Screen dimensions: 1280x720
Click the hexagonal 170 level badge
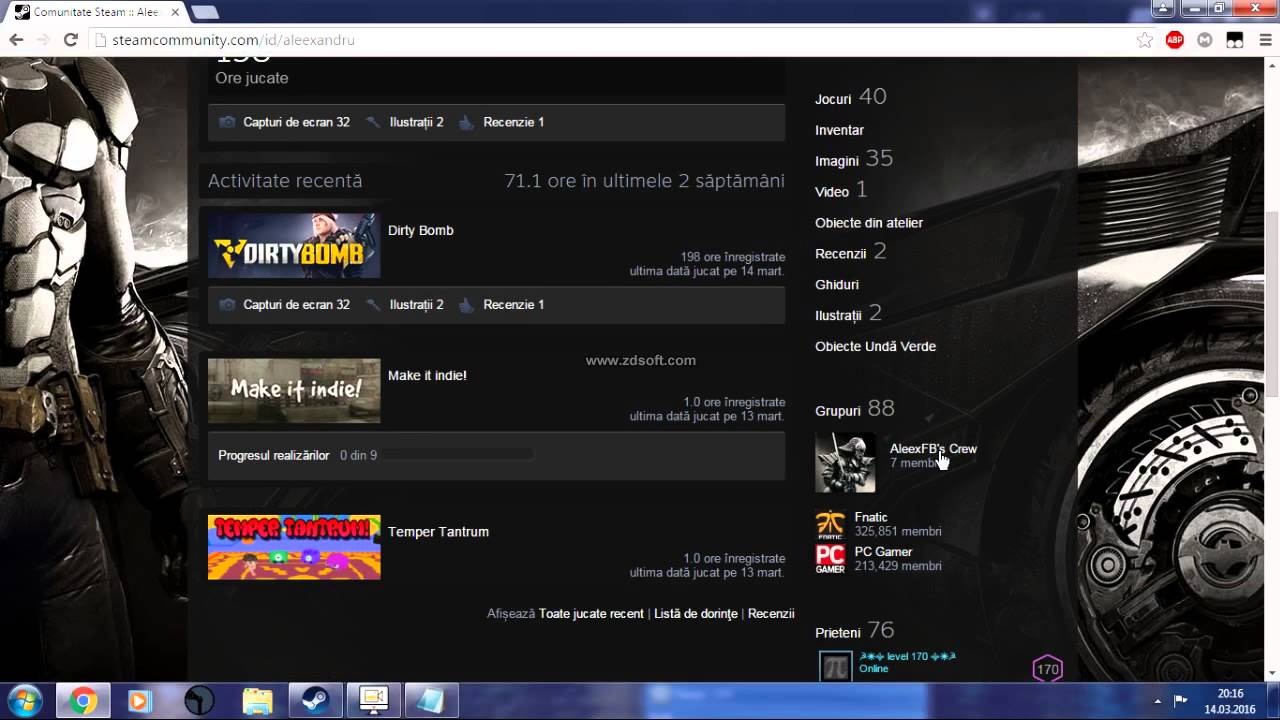click(x=1047, y=669)
